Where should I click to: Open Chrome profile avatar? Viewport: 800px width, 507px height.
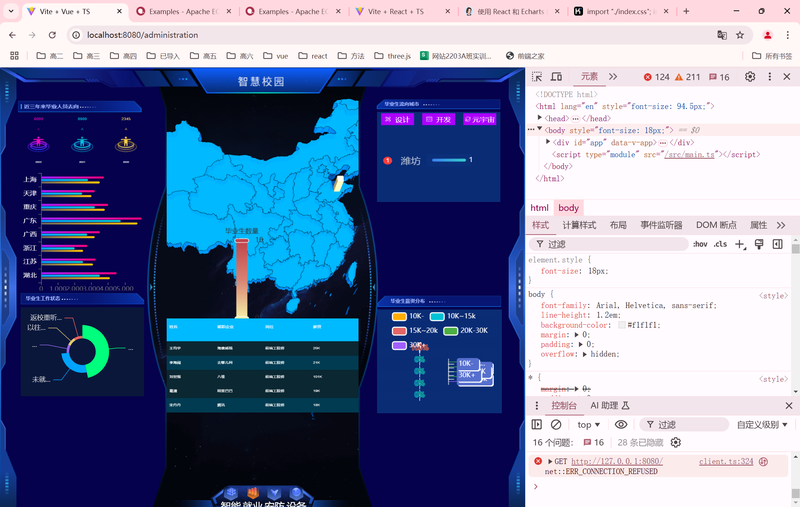pyautogui.click(x=767, y=35)
